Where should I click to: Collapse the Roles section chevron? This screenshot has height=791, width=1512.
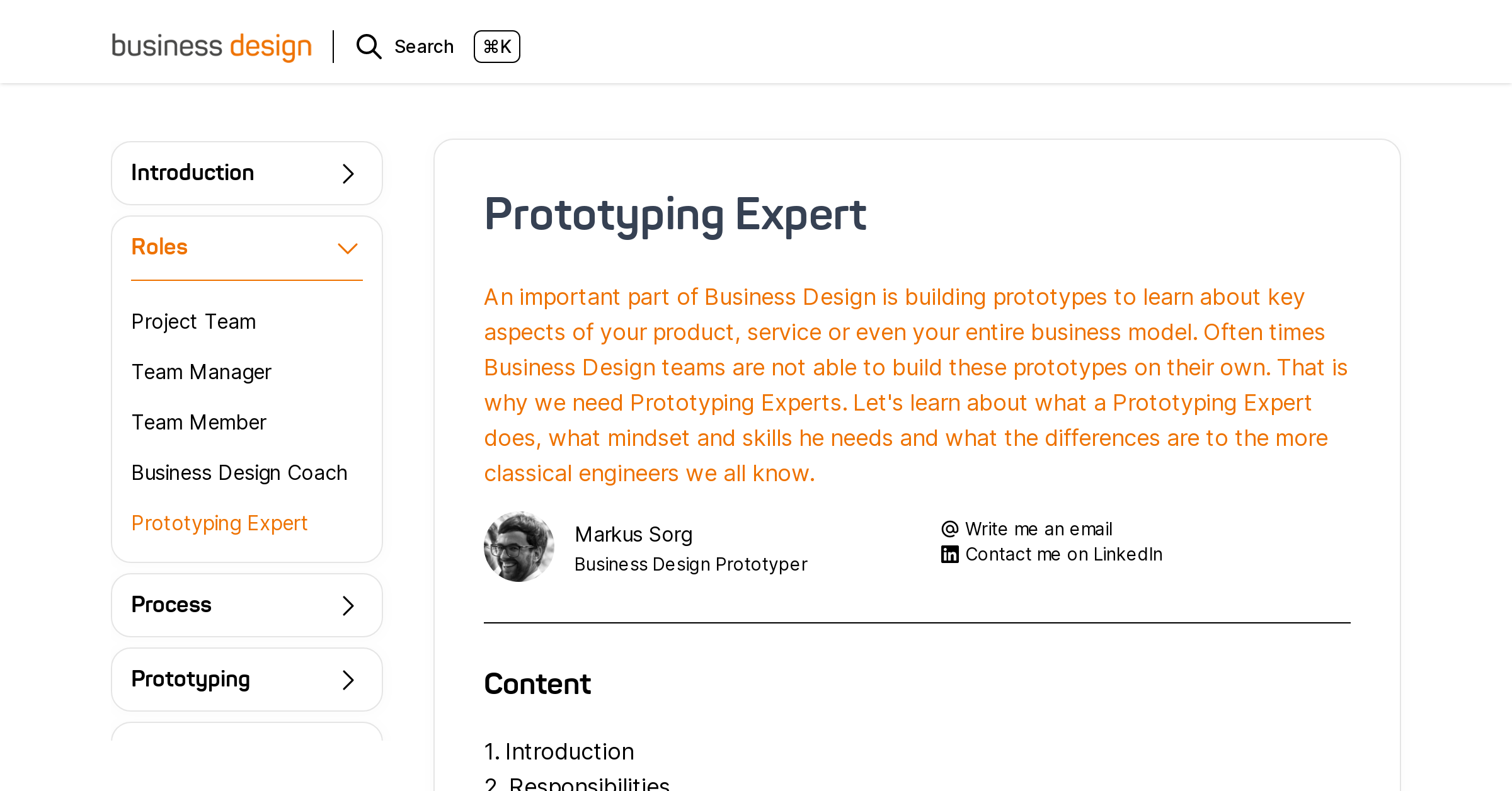coord(346,248)
